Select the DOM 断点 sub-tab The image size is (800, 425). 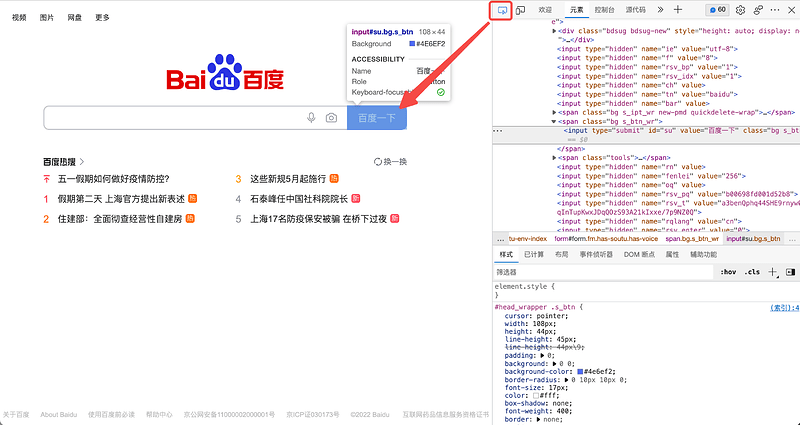(x=639, y=255)
